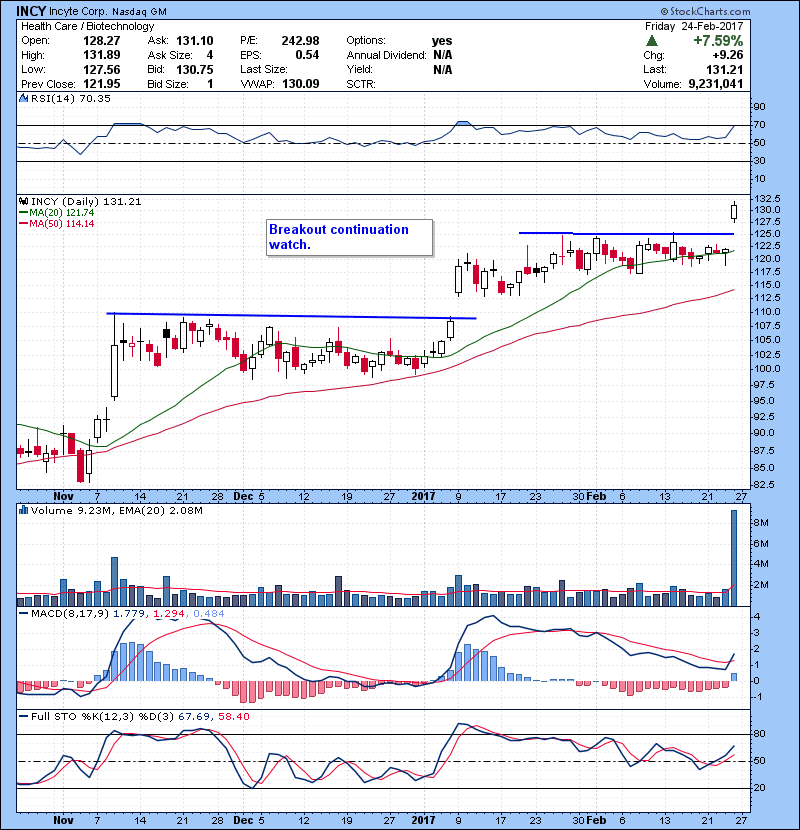Viewport: 800px width, 830px height.
Task: Click the Feb label under the stochastic panel
Action: [596, 820]
